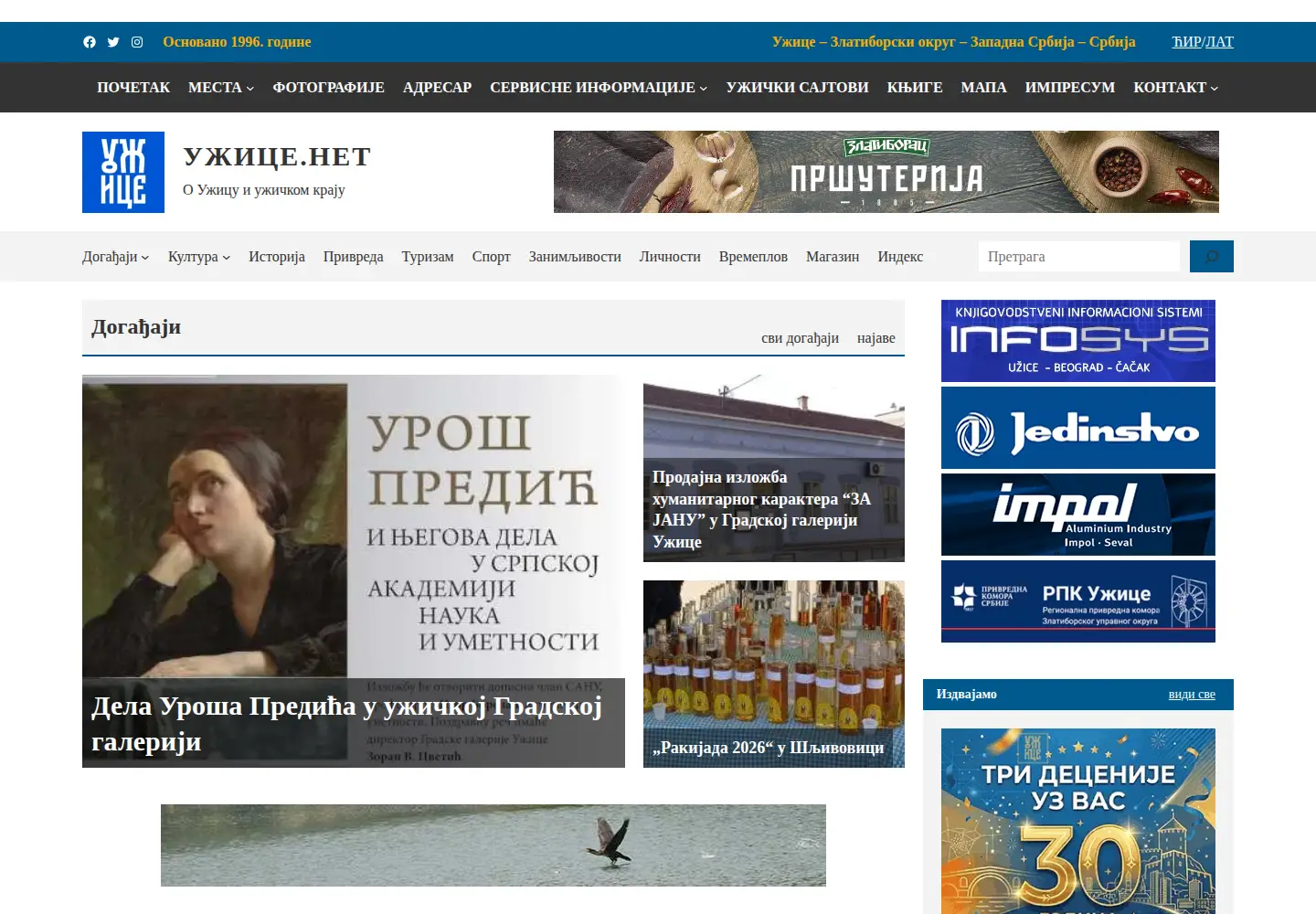Open the Историја category
The height and width of the screenshot is (914, 1316).
pos(277,257)
